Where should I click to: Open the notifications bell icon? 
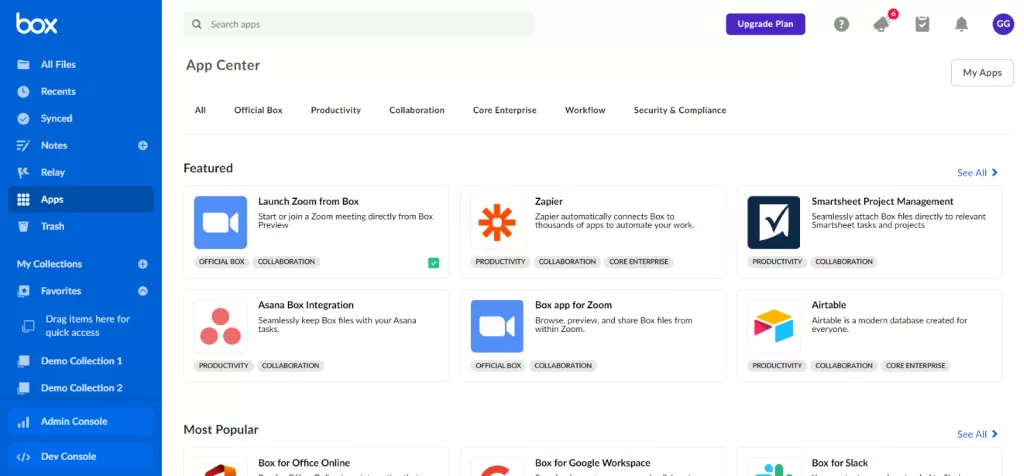point(961,24)
